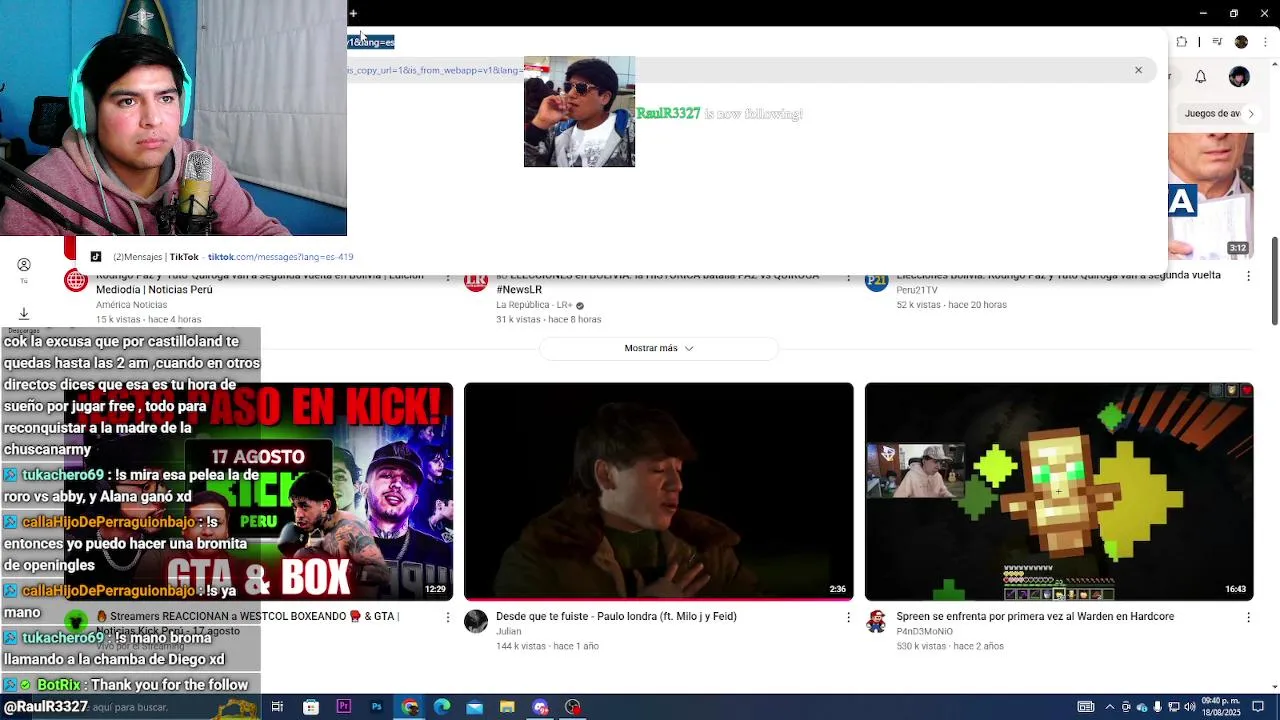Open volume control in system tray
The height and width of the screenshot is (720, 1280).
click(1190, 707)
